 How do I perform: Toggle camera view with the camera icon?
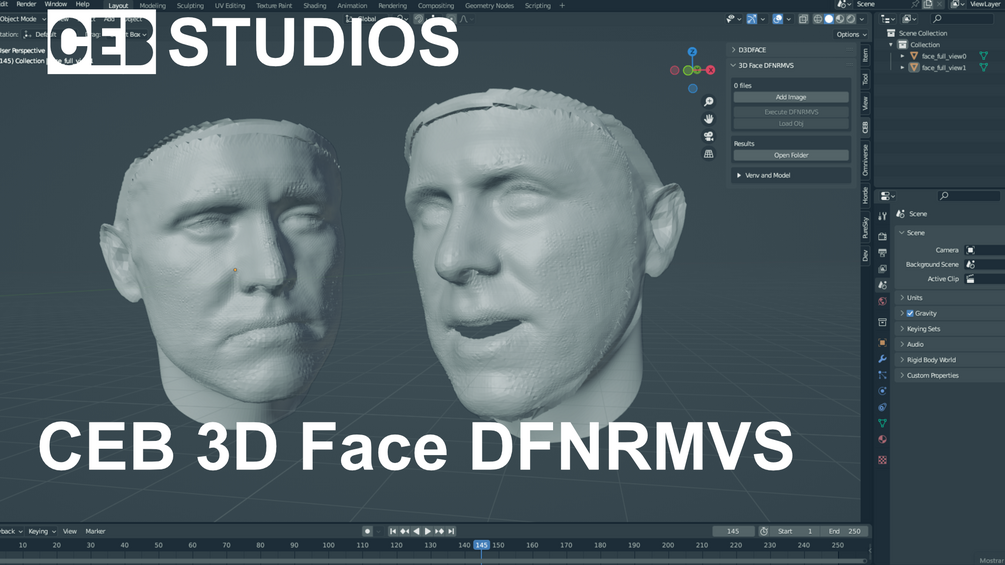click(x=708, y=136)
